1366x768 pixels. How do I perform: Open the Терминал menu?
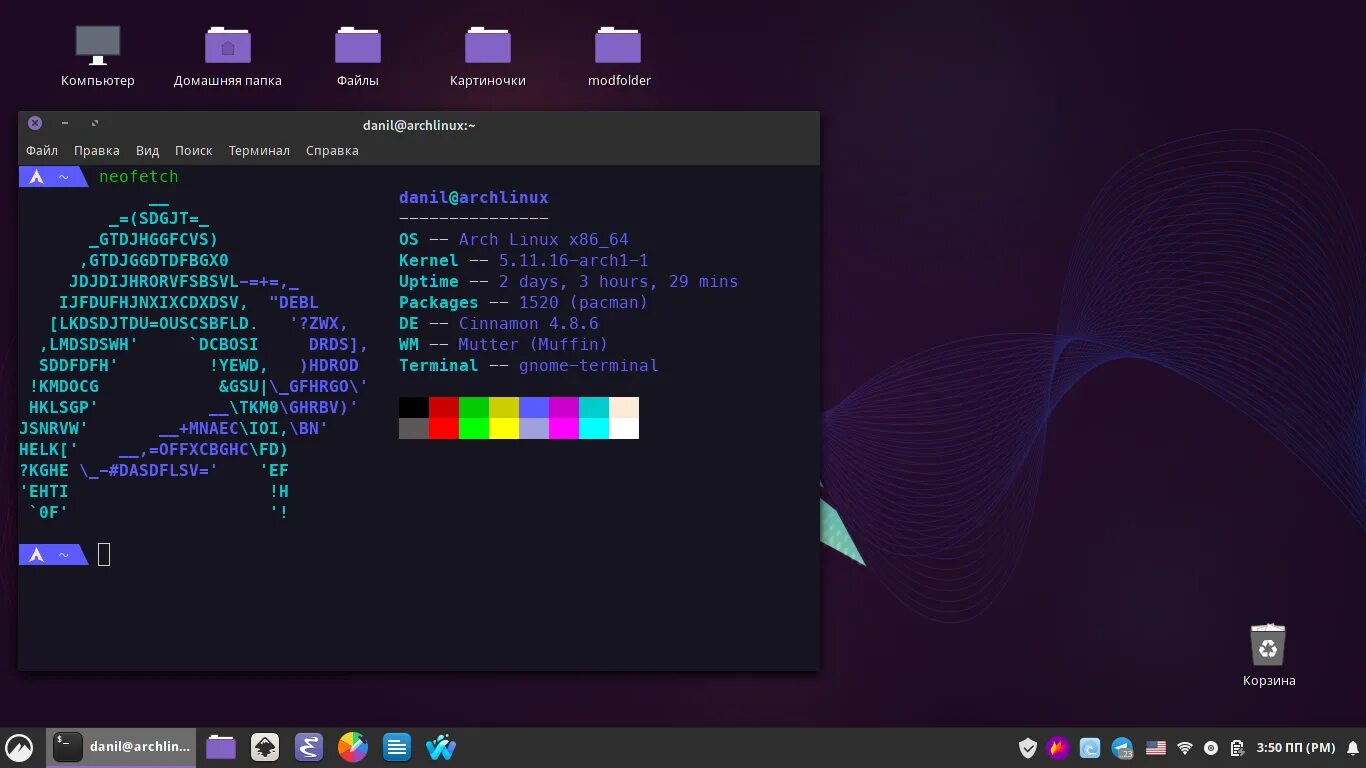tap(259, 151)
